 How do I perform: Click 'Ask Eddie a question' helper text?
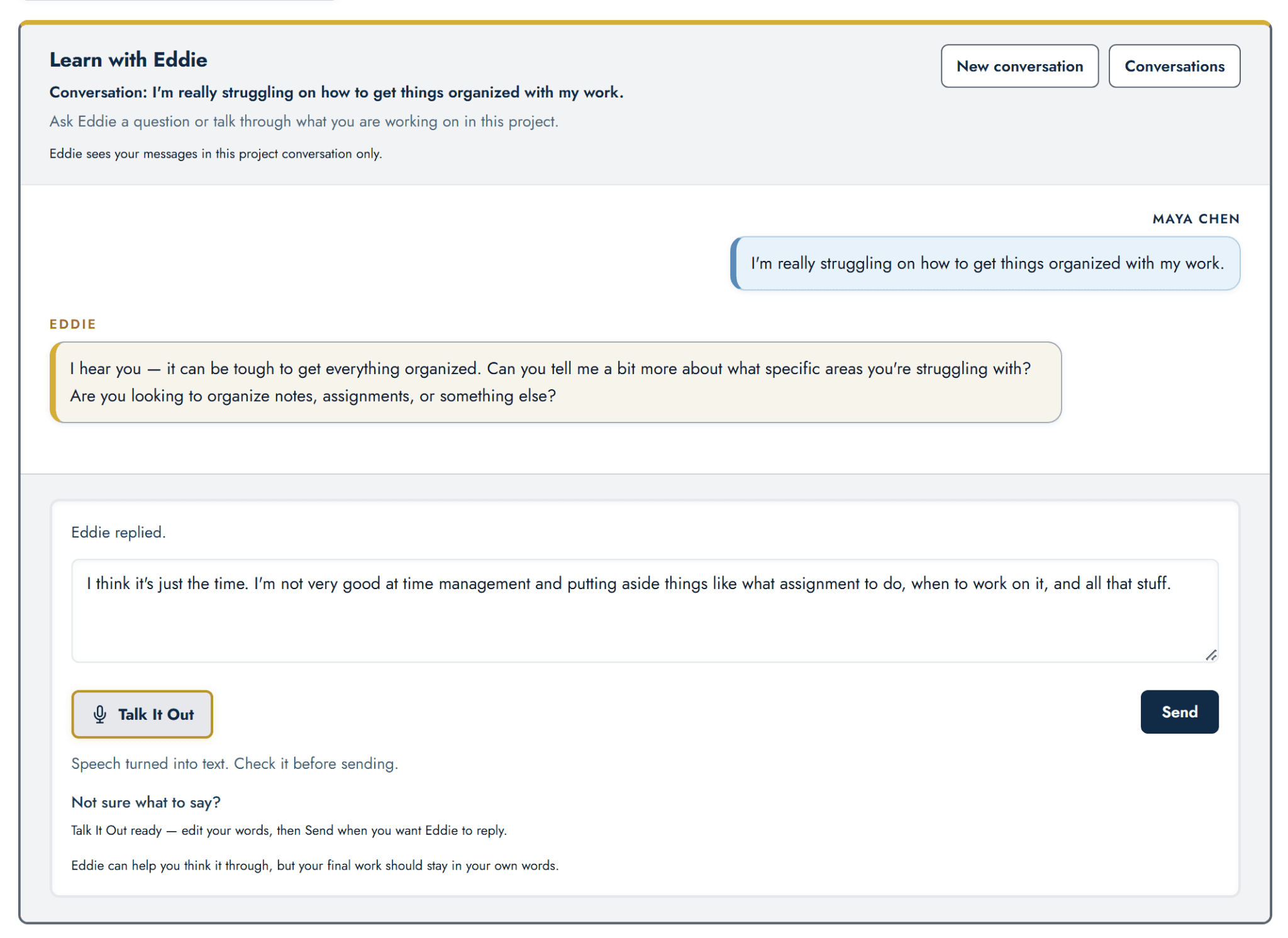point(304,121)
